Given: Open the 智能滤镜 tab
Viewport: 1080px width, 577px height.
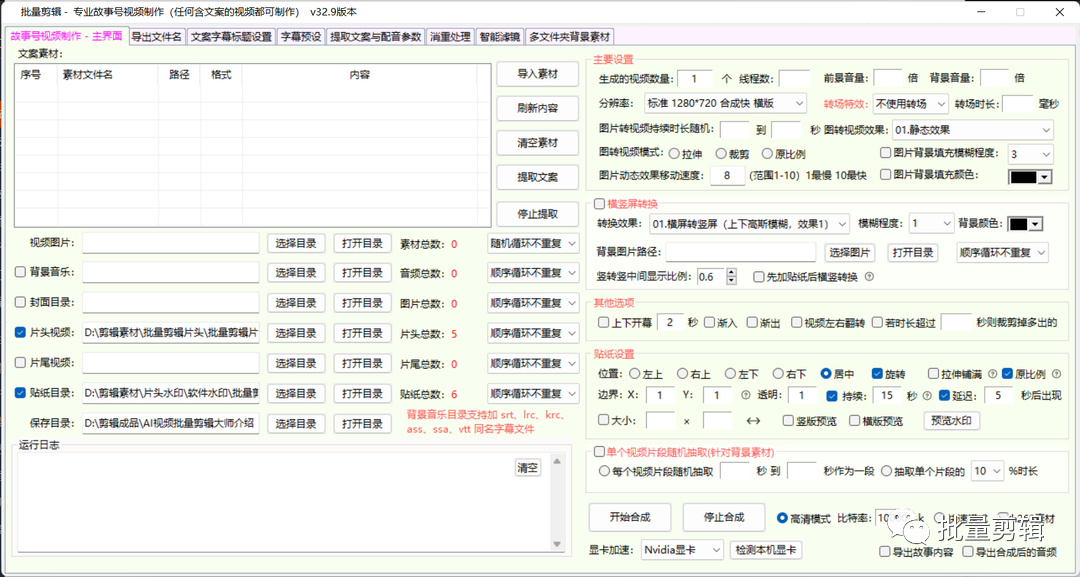Looking at the screenshot, I should pos(500,36).
